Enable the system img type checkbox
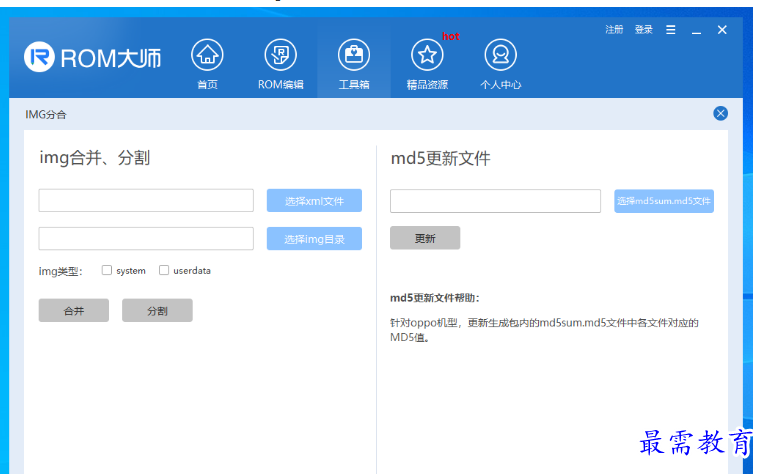The height and width of the screenshot is (474, 761). tap(107, 270)
